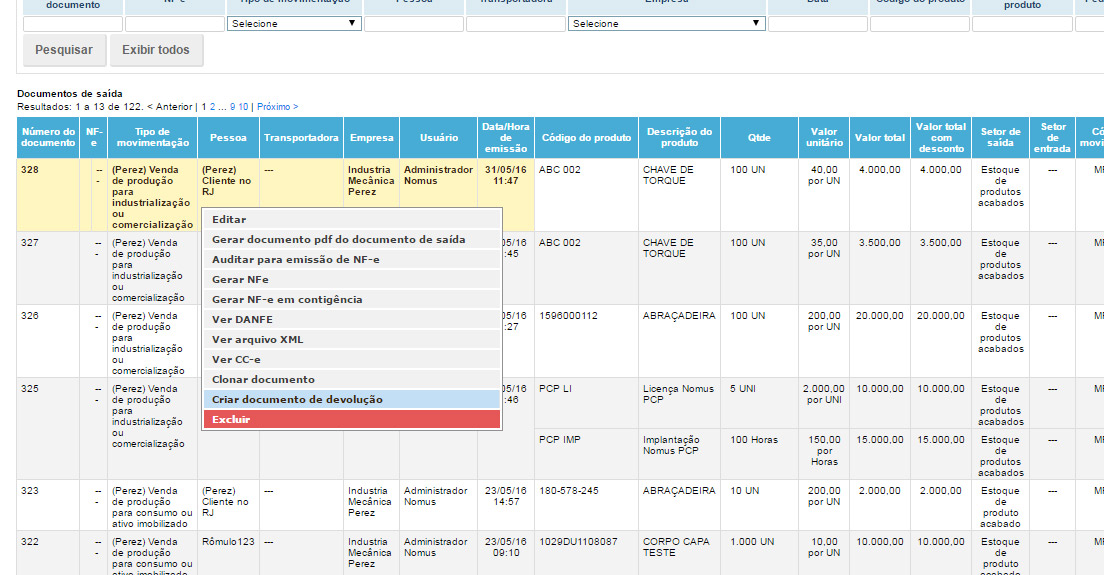Choose Clonar documento menu entry

263,379
